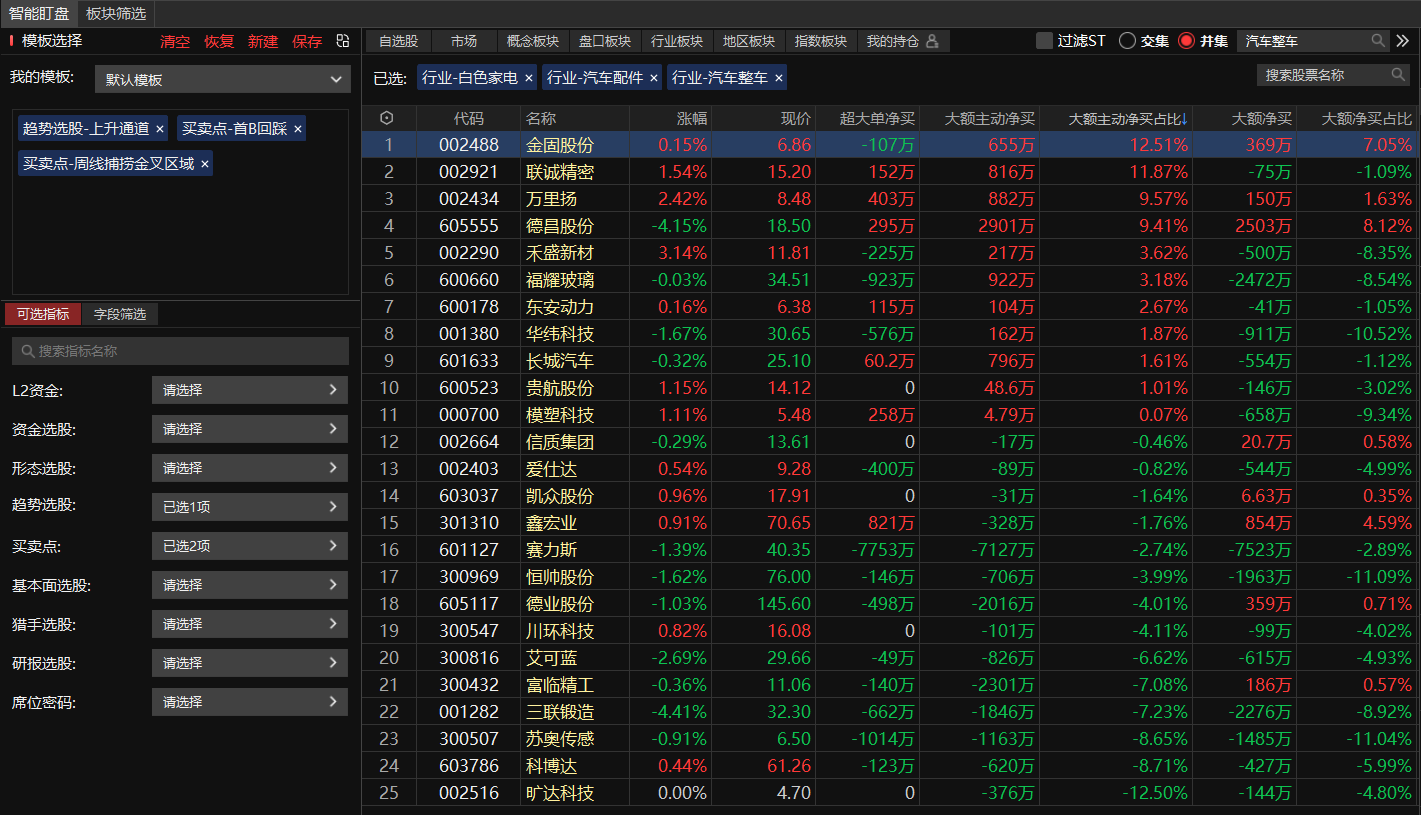Image resolution: width=1421 pixels, height=815 pixels.
Task: Select the 交集 radio button
Action: (1127, 41)
